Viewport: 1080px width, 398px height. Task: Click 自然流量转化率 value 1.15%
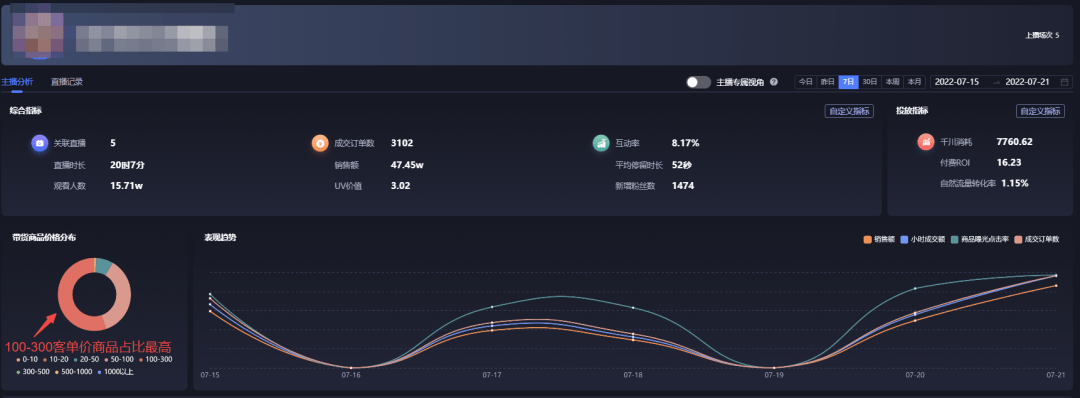click(x=1015, y=183)
